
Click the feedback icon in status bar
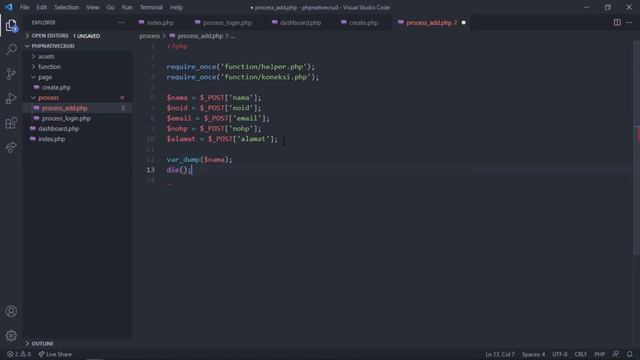pyautogui.click(x=616, y=354)
